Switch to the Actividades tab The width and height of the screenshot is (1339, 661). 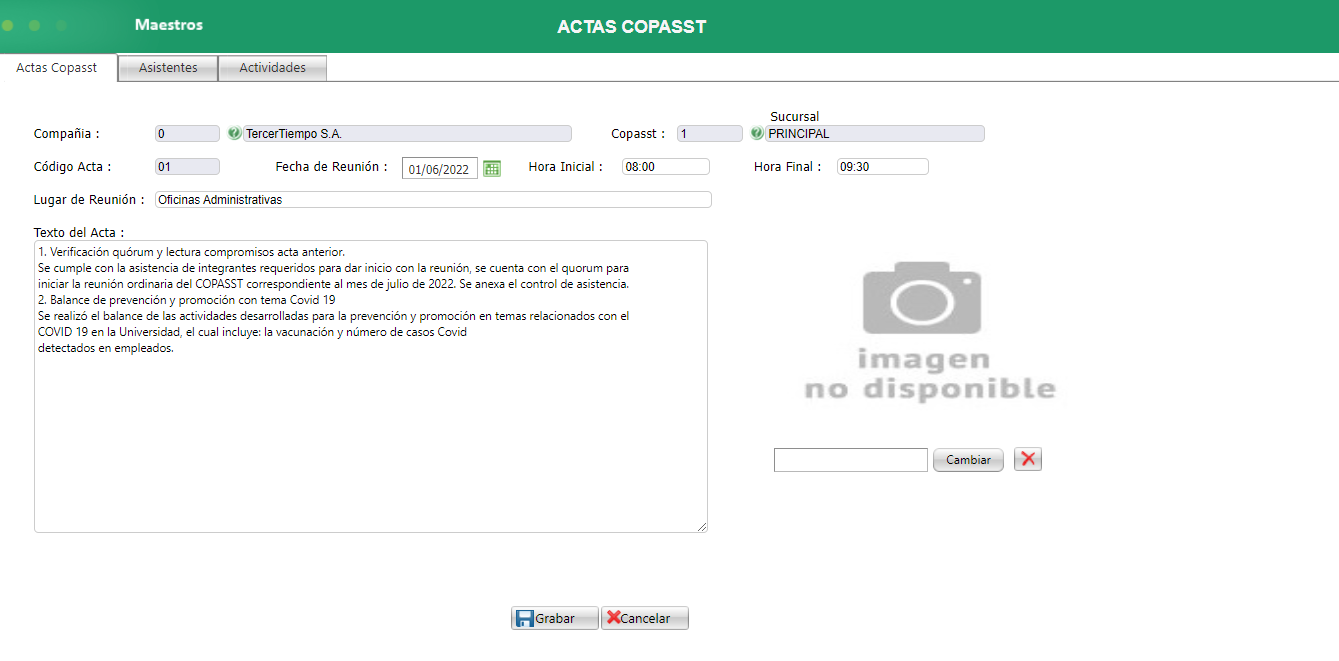point(272,67)
